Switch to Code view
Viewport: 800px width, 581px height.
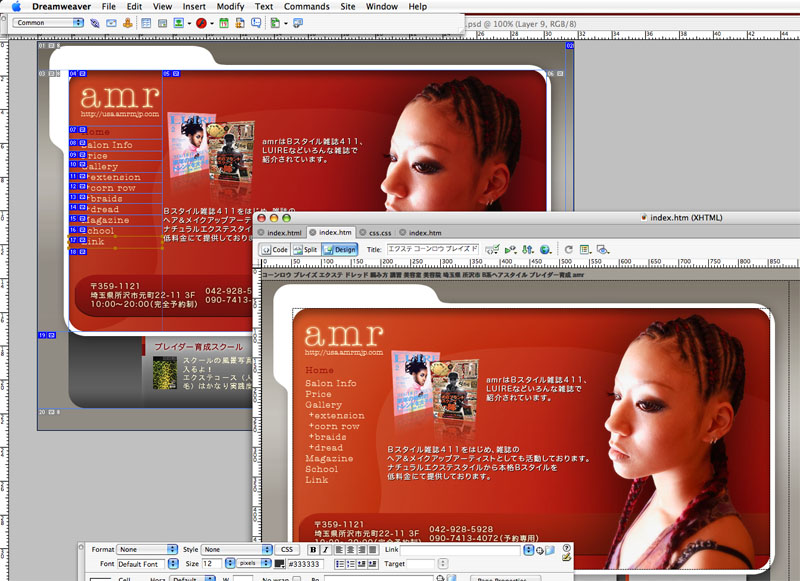275,249
